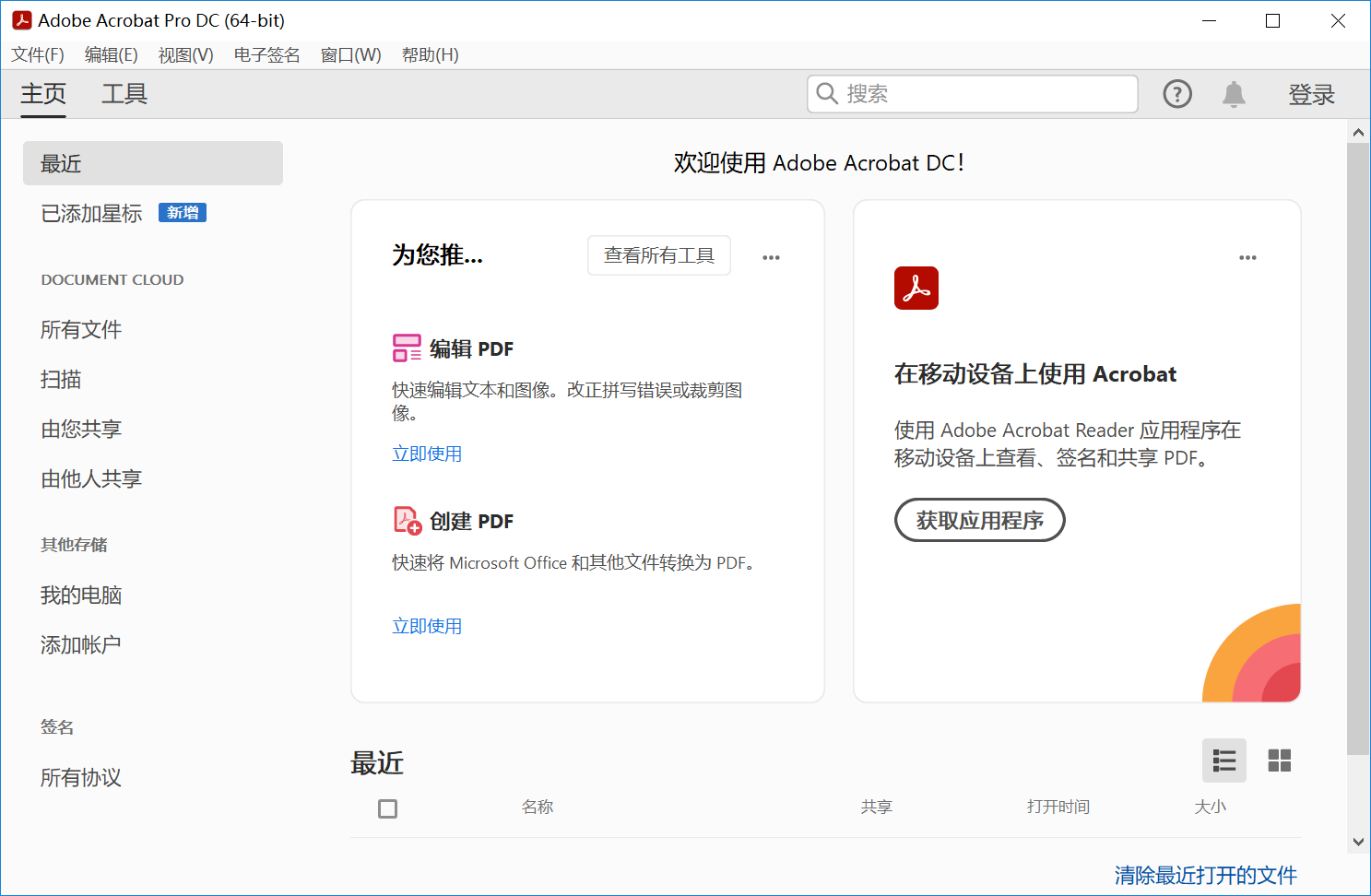Click the 查看所有工具 button
The height and width of the screenshot is (896, 1371).
pyautogui.click(x=658, y=255)
